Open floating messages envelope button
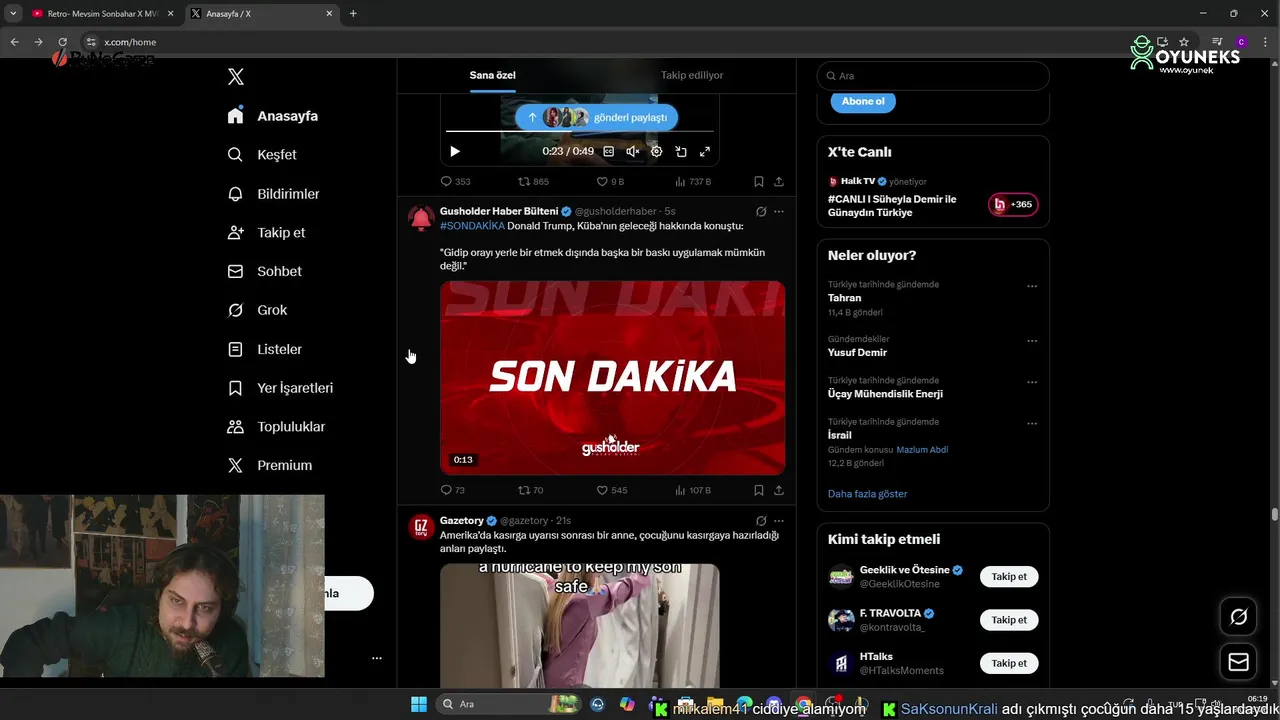Image resolution: width=1280 pixels, height=720 pixels. pyautogui.click(x=1238, y=662)
